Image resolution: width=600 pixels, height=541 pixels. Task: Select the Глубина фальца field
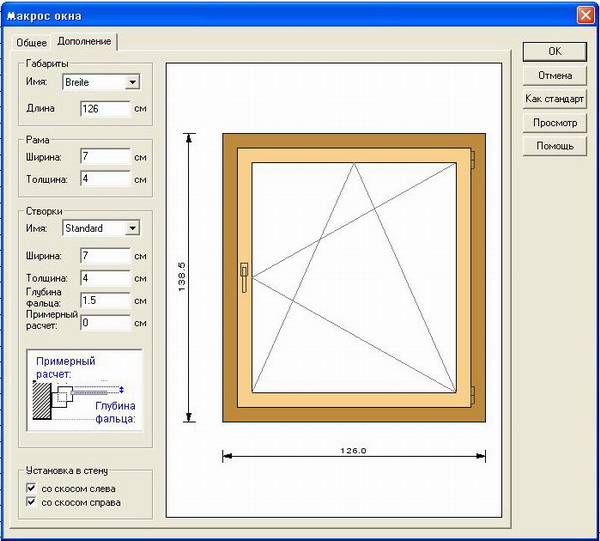pyautogui.click(x=105, y=300)
